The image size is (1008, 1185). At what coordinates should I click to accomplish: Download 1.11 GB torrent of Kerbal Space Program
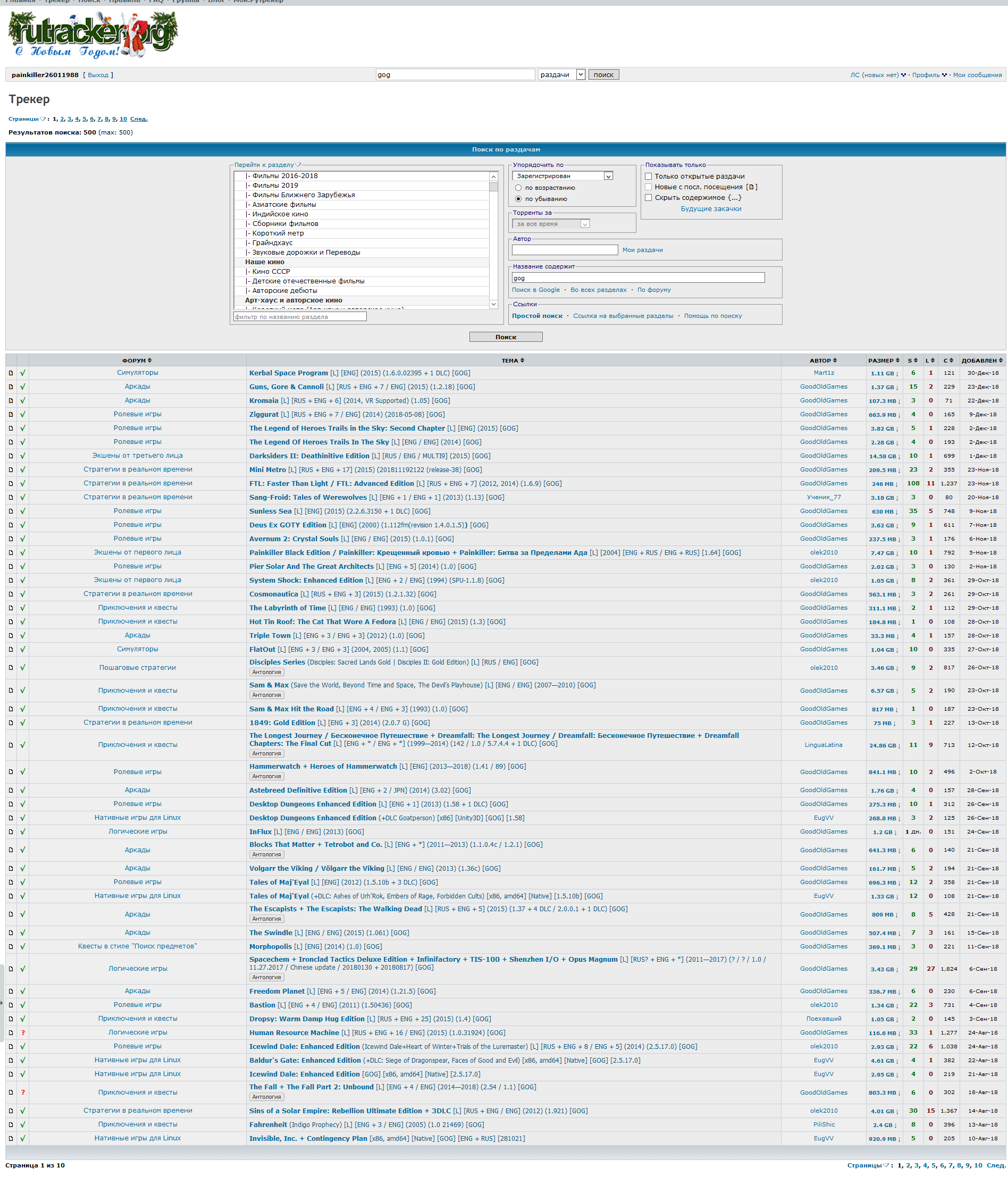pyautogui.click(x=884, y=373)
